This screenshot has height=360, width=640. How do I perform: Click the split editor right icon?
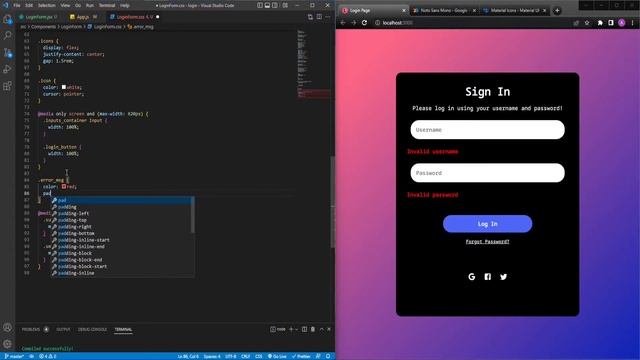click(319, 17)
